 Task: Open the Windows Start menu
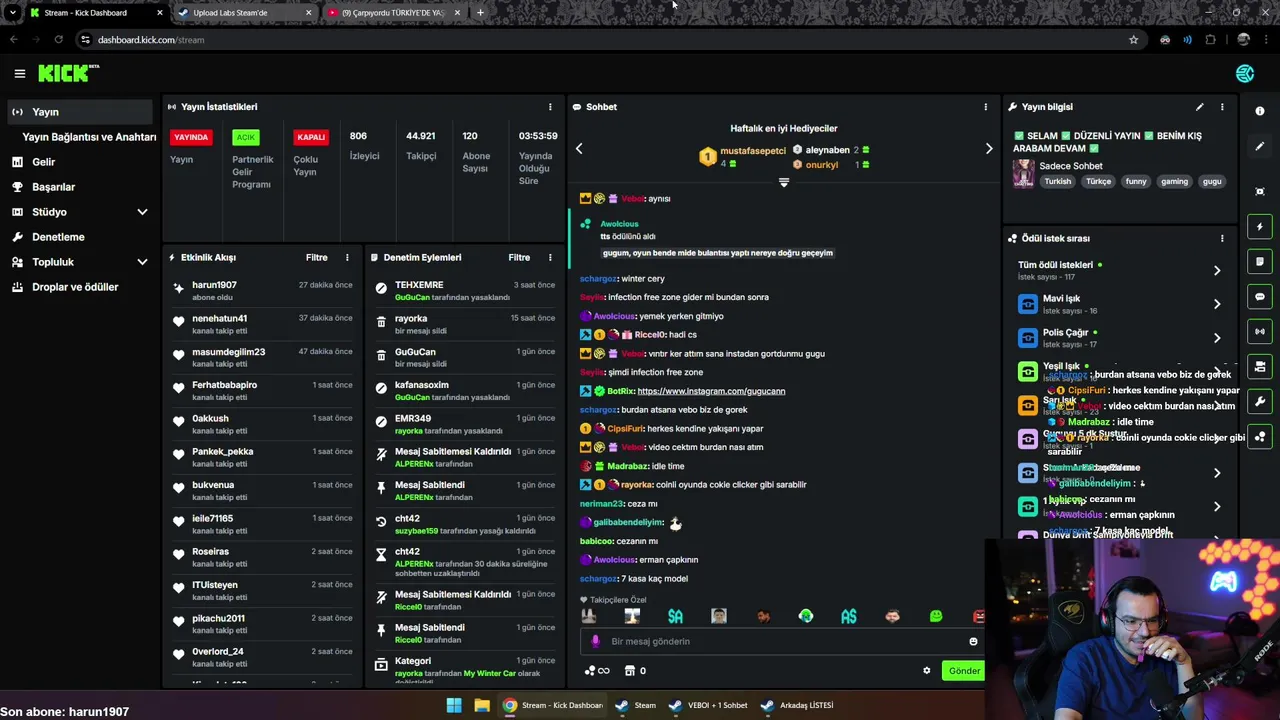(454, 705)
